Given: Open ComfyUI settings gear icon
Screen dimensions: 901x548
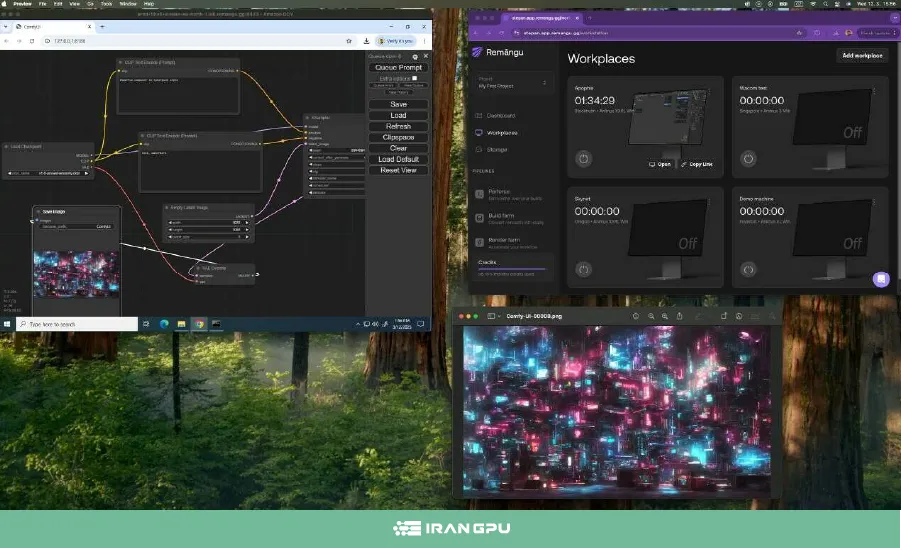Looking at the screenshot, I should point(414,57).
